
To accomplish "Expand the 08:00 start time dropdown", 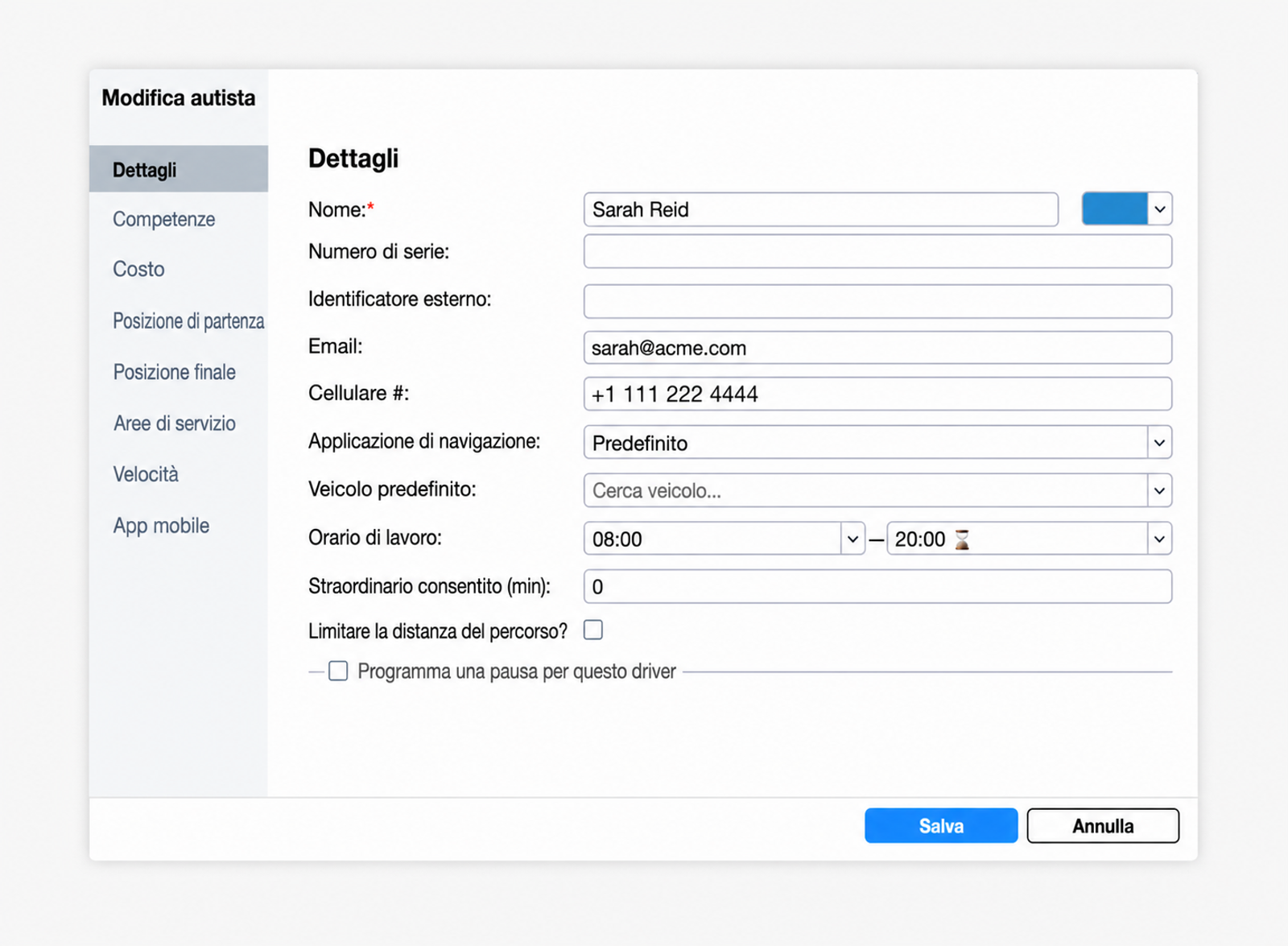I will tap(852, 539).
